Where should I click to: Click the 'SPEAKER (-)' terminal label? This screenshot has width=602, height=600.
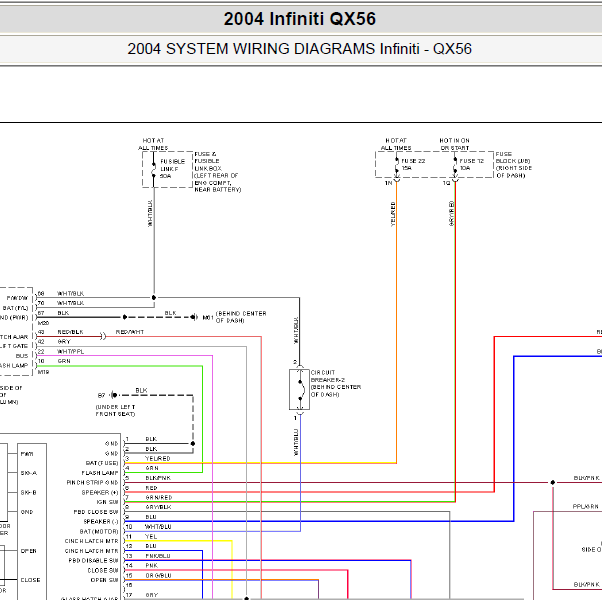[x=101, y=522]
